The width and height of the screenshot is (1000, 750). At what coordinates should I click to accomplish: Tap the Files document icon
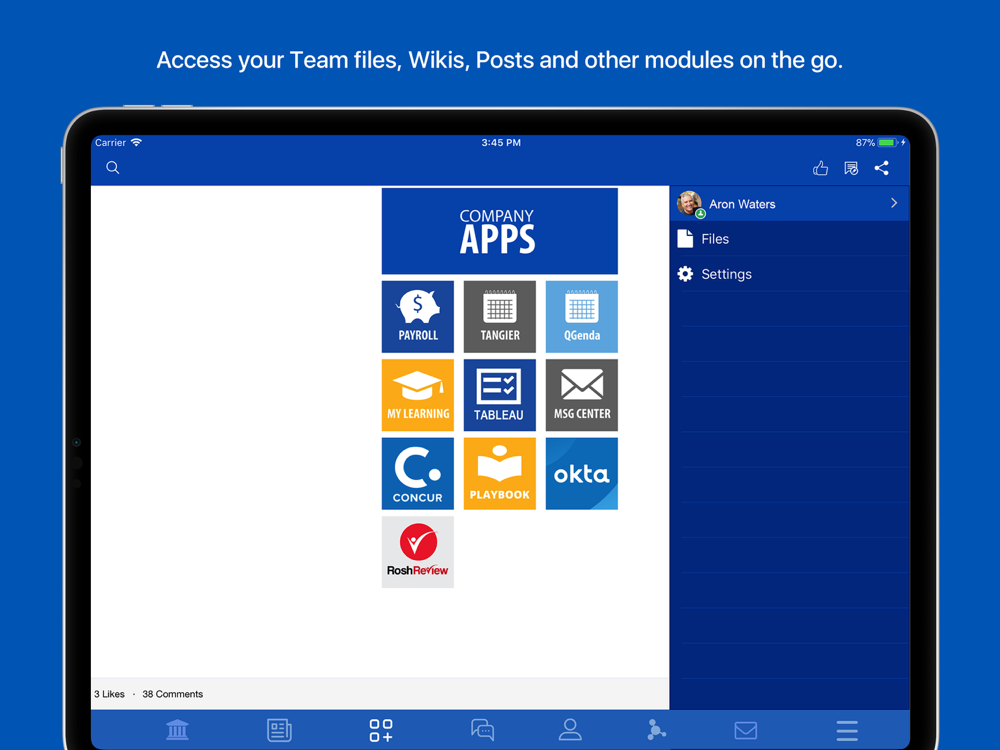click(685, 239)
